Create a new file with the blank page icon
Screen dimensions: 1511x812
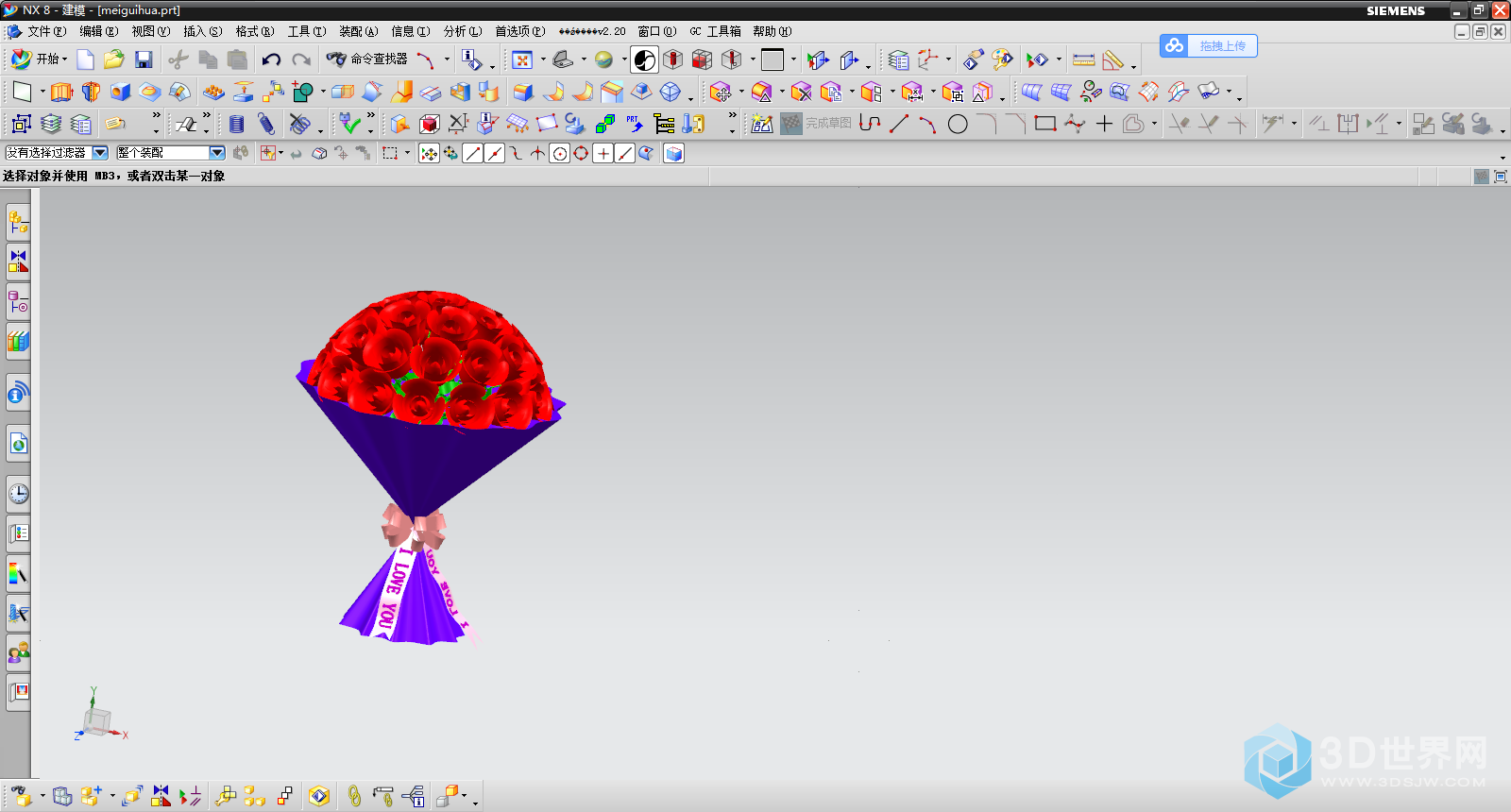pos(85,59)
